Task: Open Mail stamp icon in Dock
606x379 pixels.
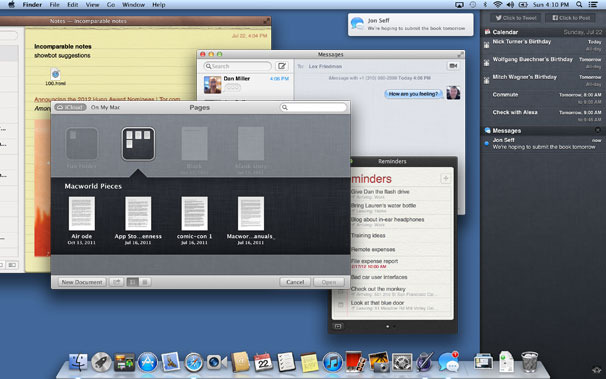Action: tap(170, 362)
